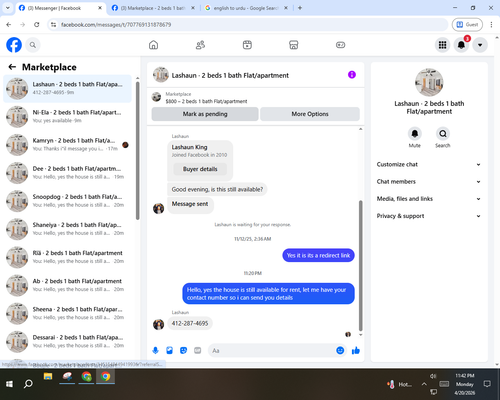Screen dimensions: 500x400
Task: Click the Aa message input field
Action: coord(272,351)
